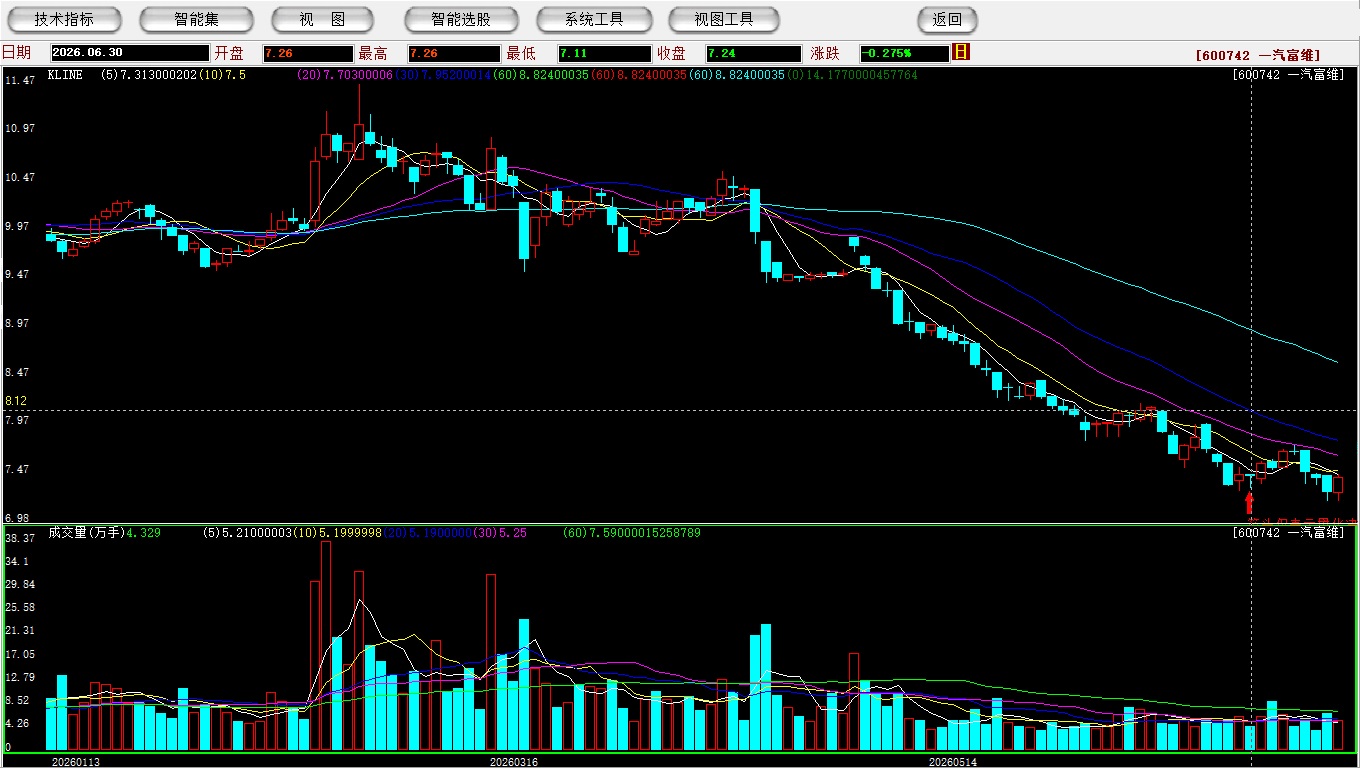This screenshot has width=1360, height=768.
Task: Click the orange 日 period icon
Action: [961, 52]
